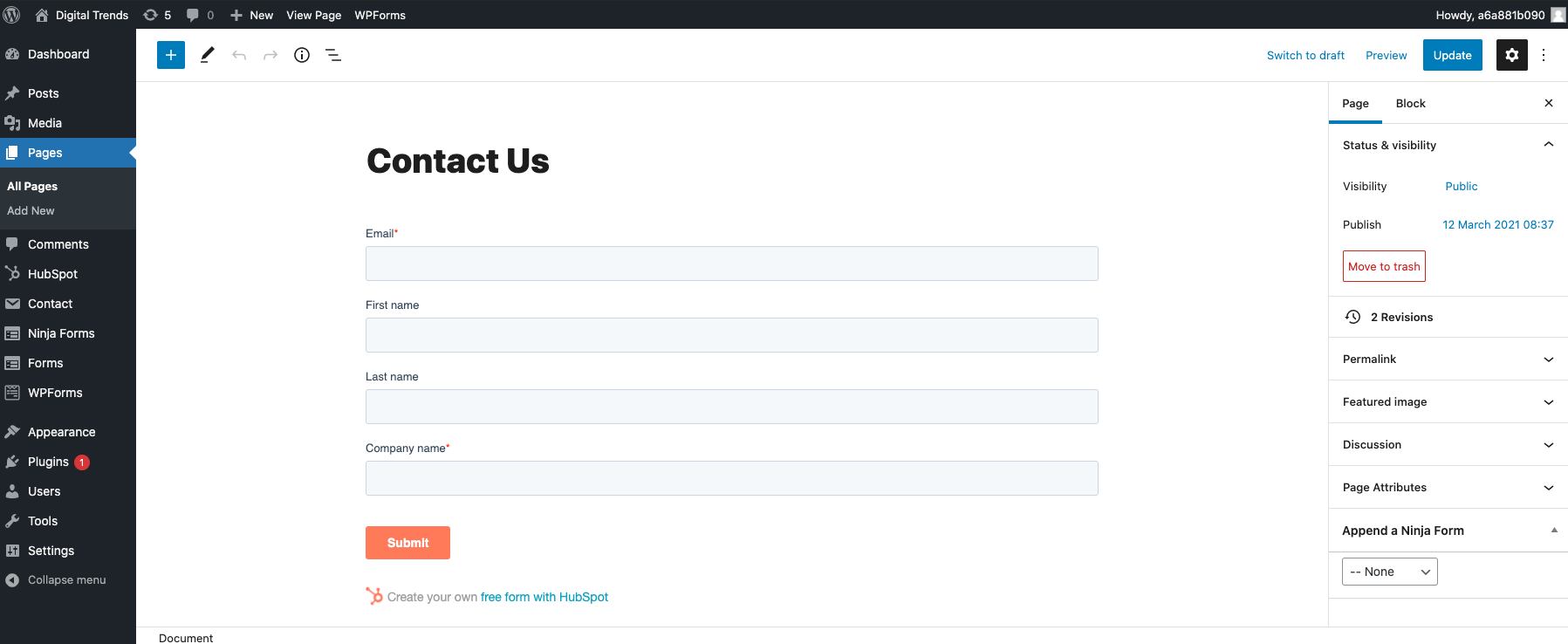The image size is (1568, 644).
Task: Select the pencil Tools icon
Action: tap(207, 55)
